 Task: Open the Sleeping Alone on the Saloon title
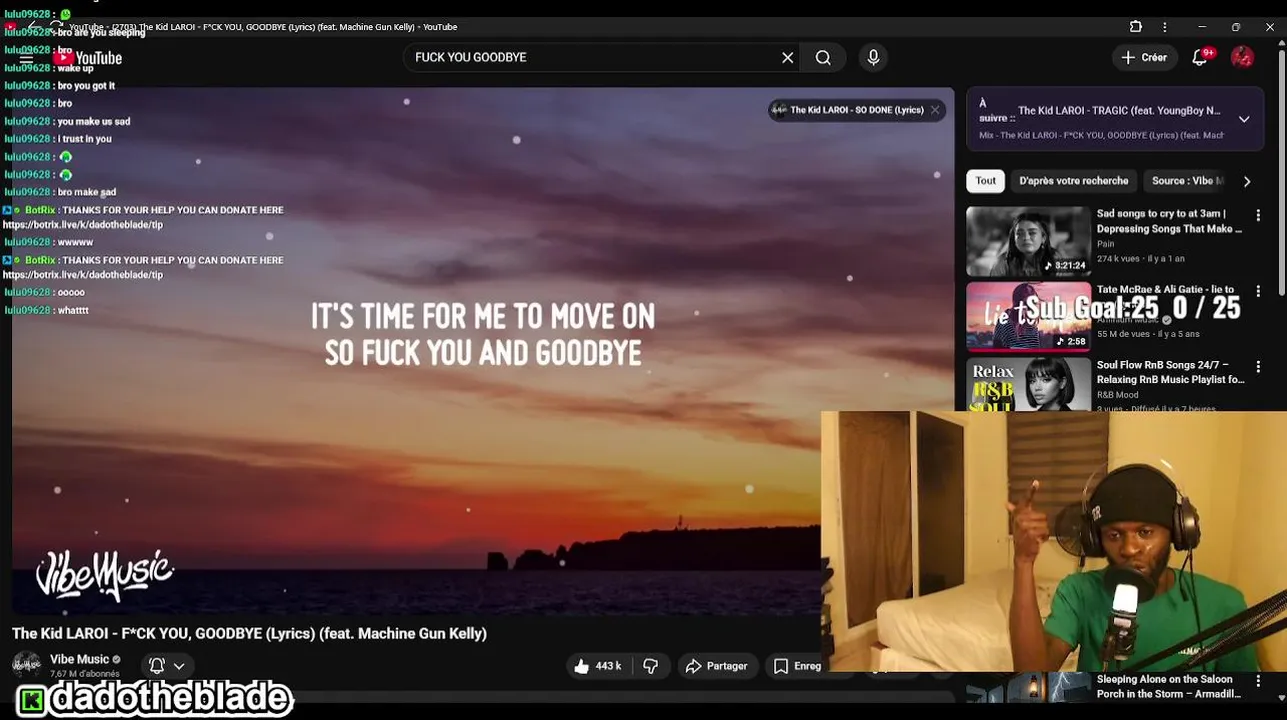1169,686
